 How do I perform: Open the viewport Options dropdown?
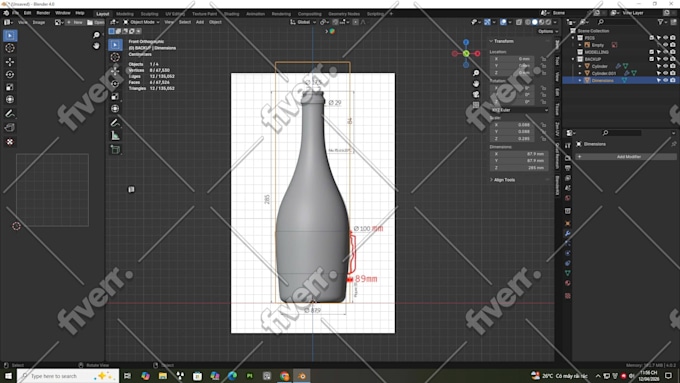pyautogui.click(x=548, y=31)
